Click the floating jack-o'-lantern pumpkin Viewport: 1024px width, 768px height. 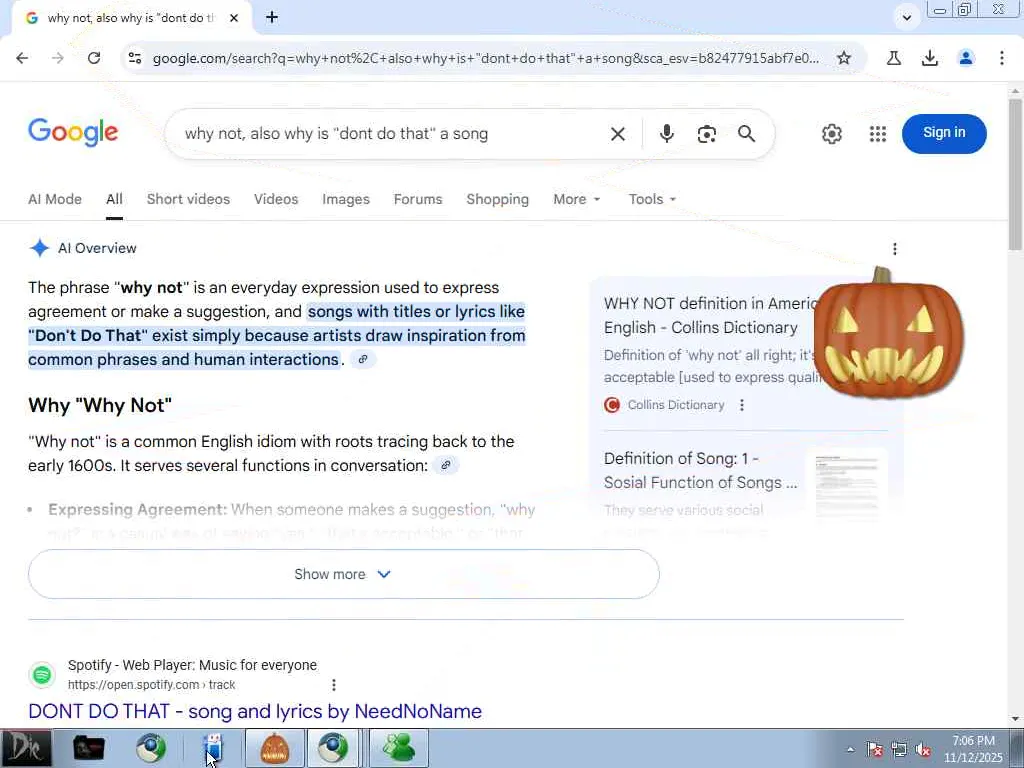click(888, 334)
